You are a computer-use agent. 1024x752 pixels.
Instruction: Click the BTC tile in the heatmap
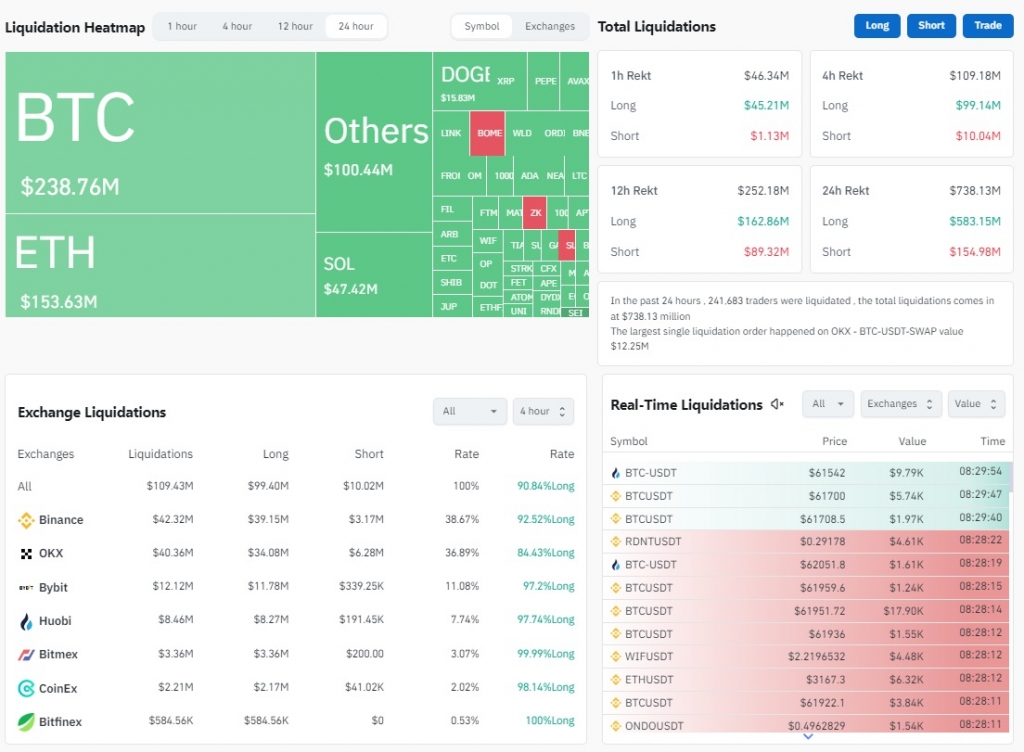[x=160, y=133]
